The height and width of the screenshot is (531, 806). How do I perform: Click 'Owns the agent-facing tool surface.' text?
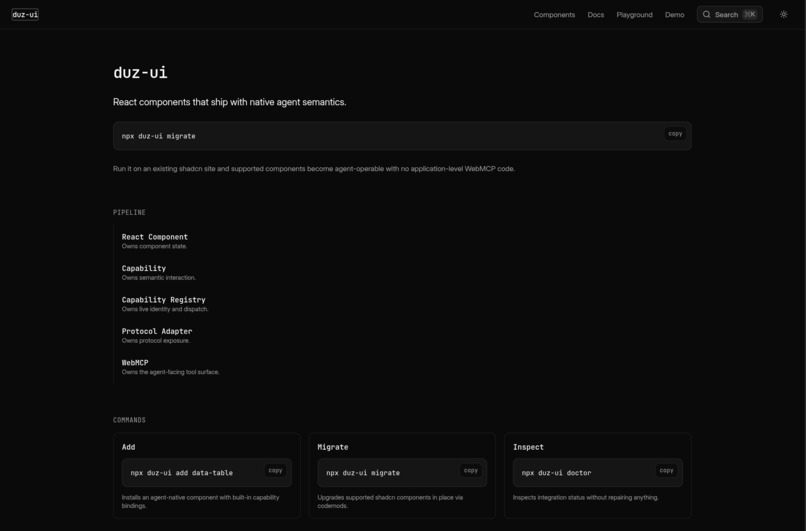click(x=171, y=372)
